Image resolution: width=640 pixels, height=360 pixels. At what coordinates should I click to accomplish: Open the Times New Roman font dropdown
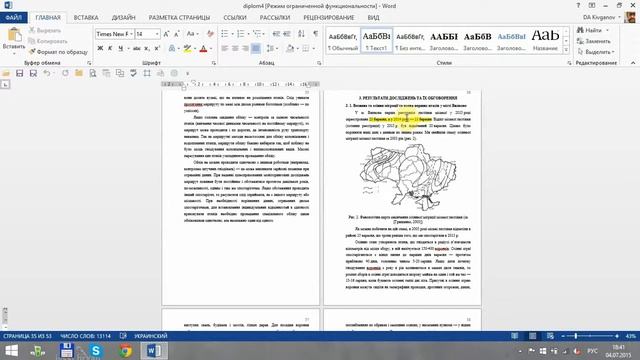point(131,34)
